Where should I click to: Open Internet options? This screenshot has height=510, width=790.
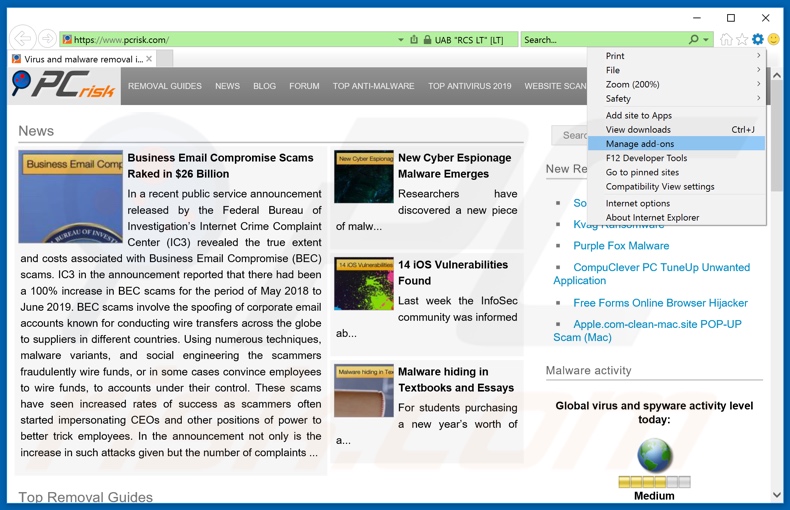click(677, 203)
